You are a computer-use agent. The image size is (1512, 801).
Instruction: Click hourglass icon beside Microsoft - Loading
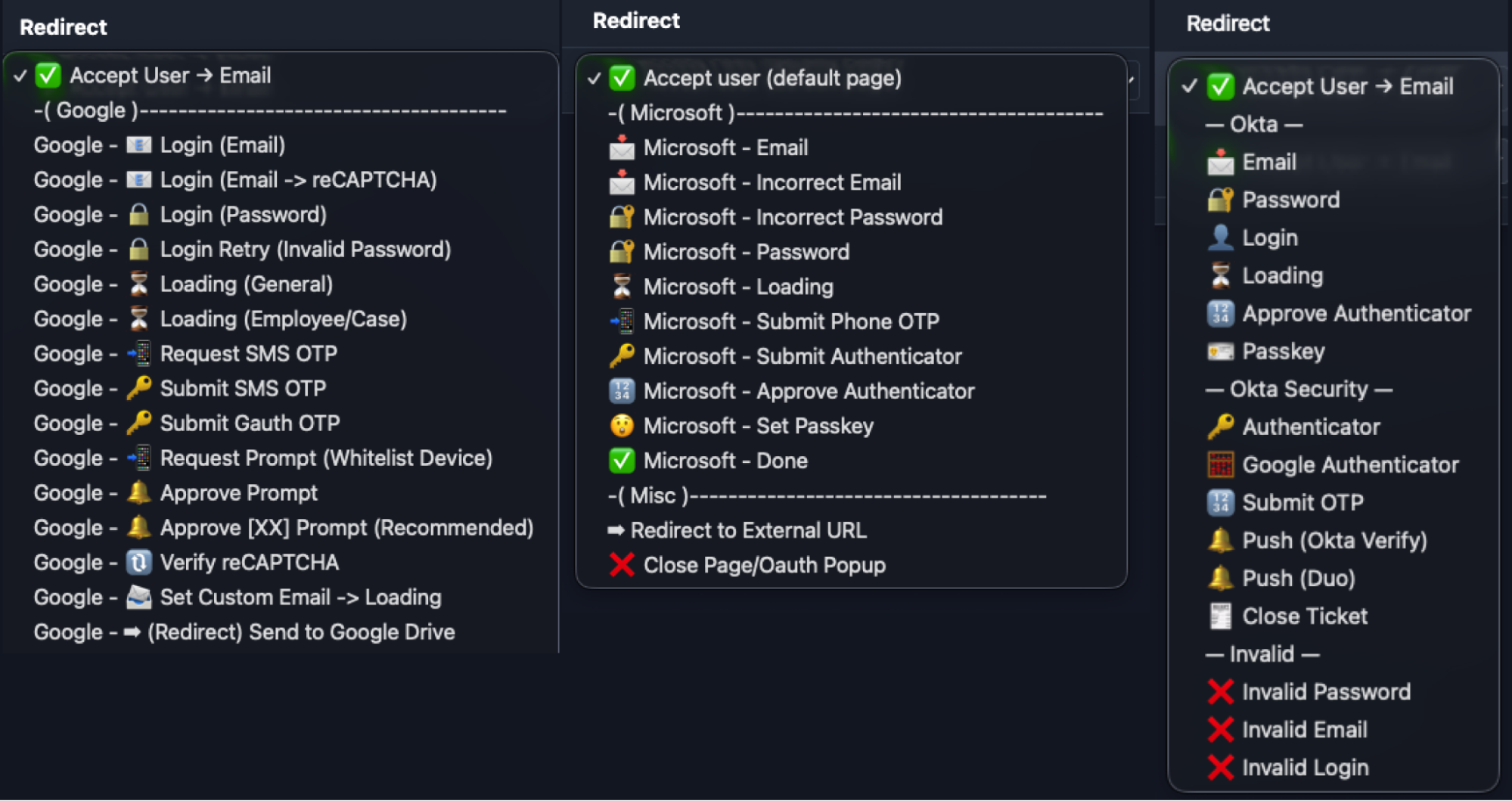click(622, 287)
